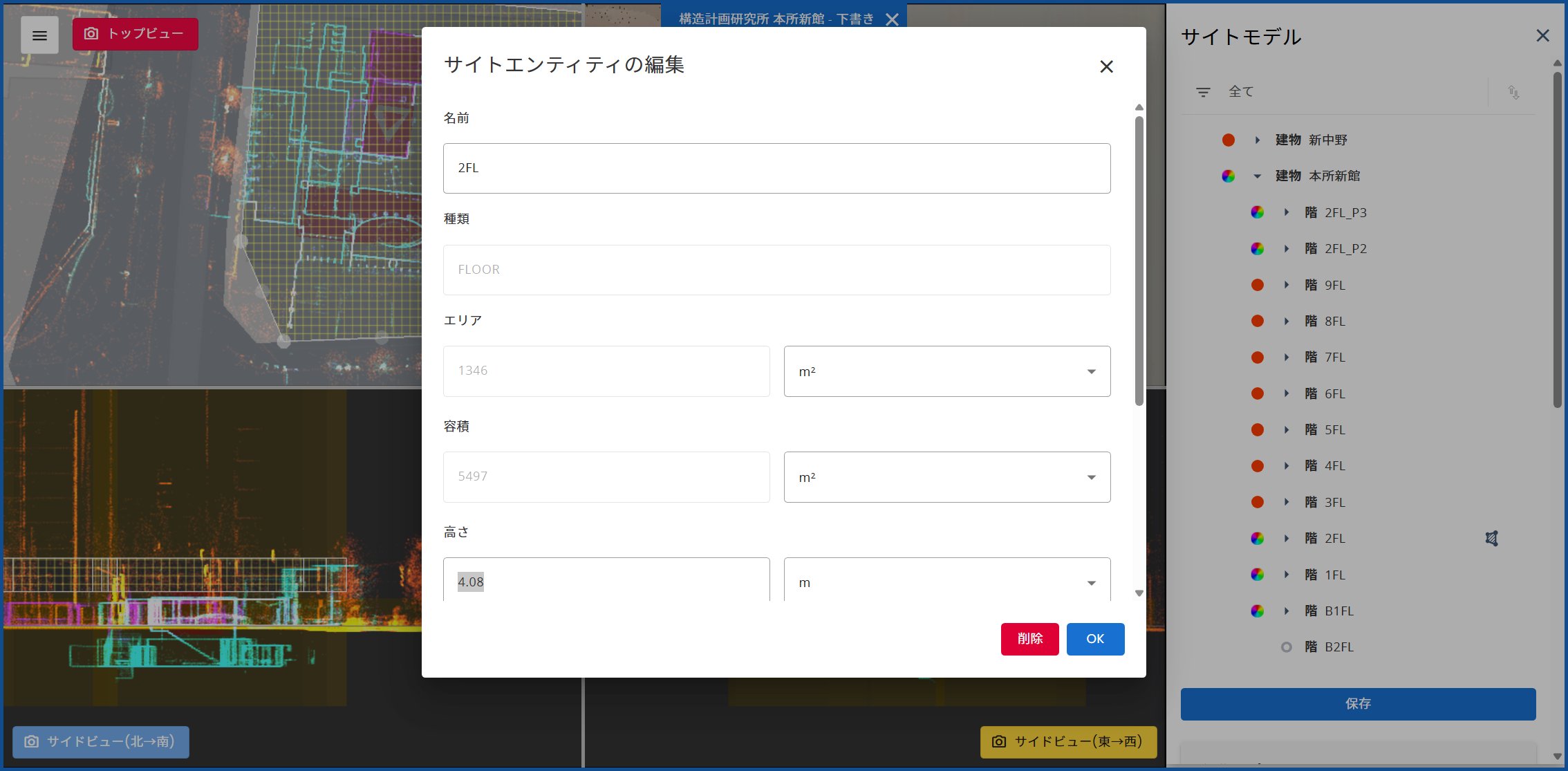Click the サイドビュー(北→南) button
The image size is (1568, 771).
101,742
